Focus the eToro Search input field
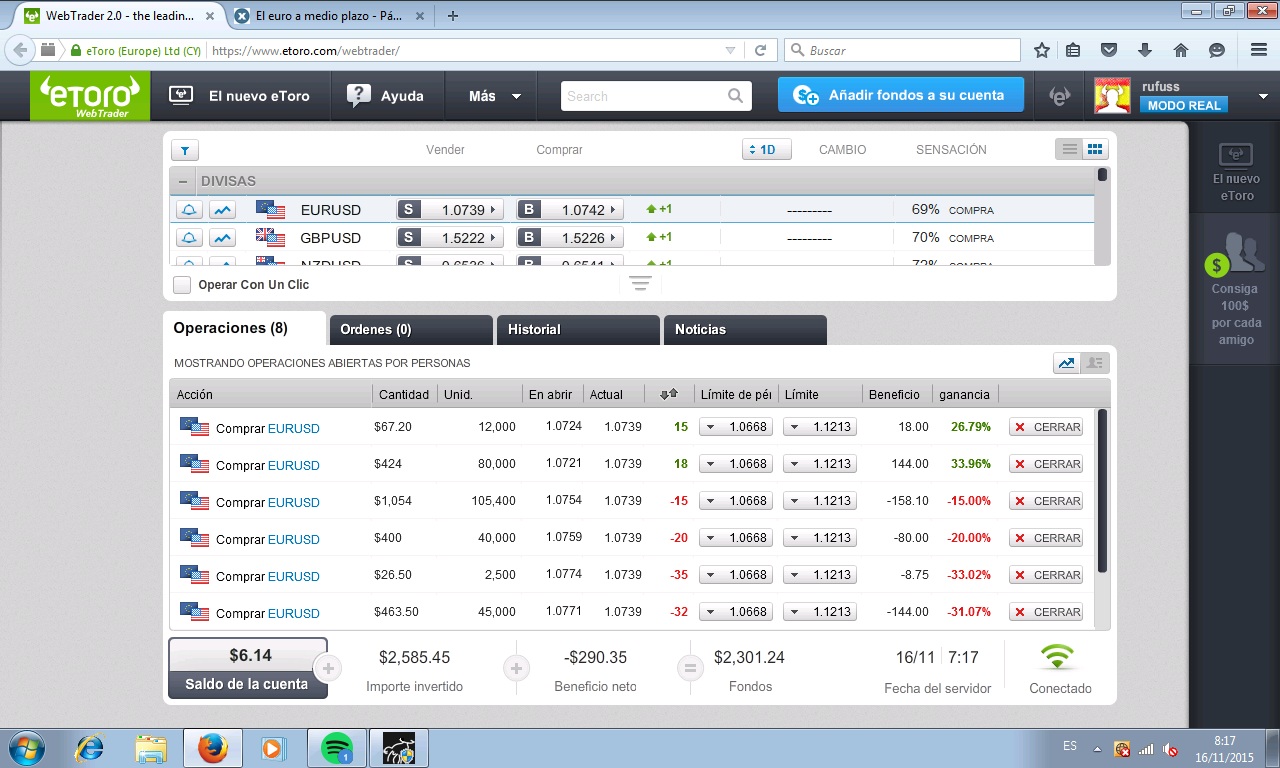Screen dimensions: 1280x768 pyautogui.click(x=644, y=96)
